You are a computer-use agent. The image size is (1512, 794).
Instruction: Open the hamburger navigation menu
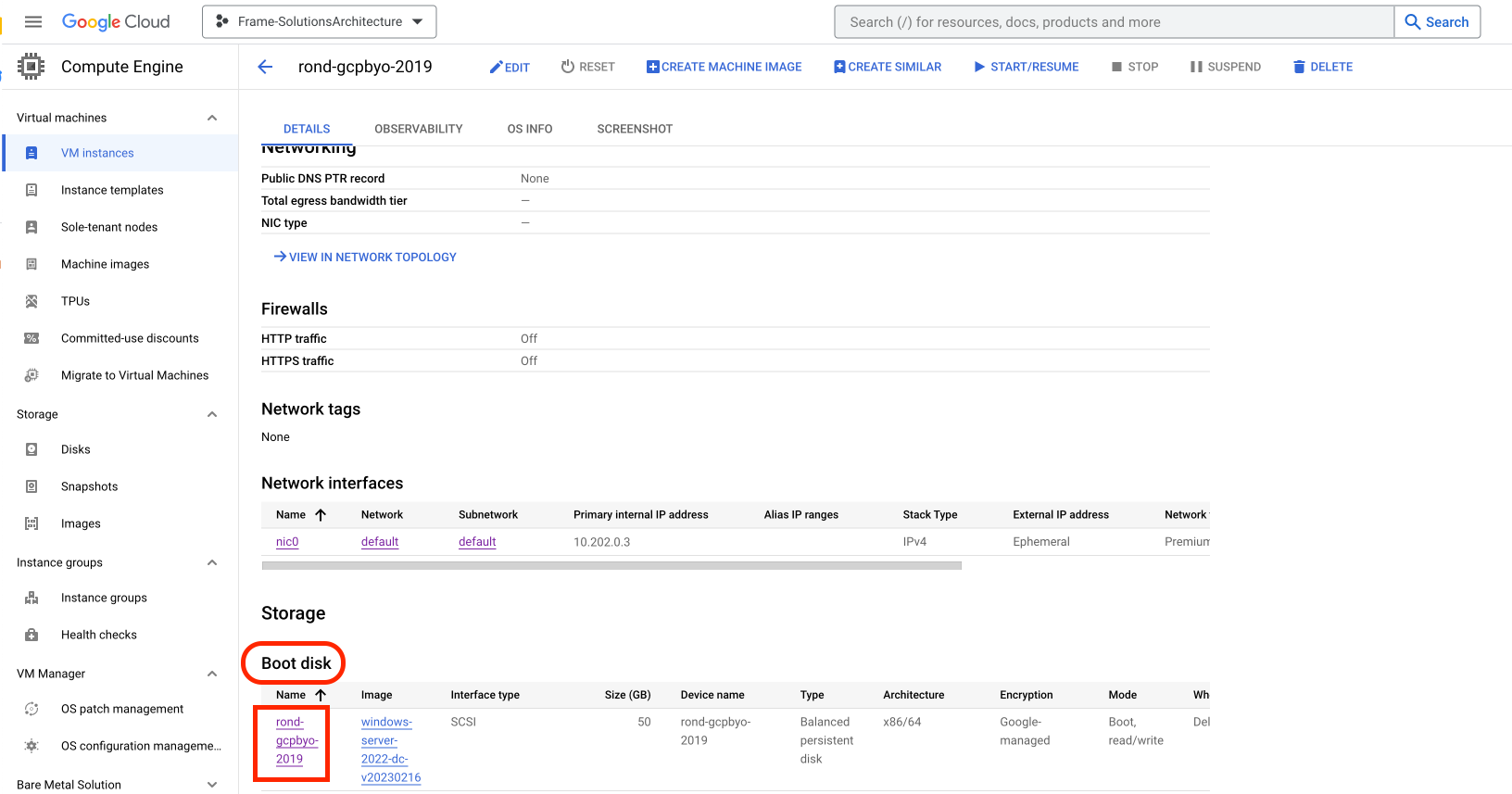33,21
